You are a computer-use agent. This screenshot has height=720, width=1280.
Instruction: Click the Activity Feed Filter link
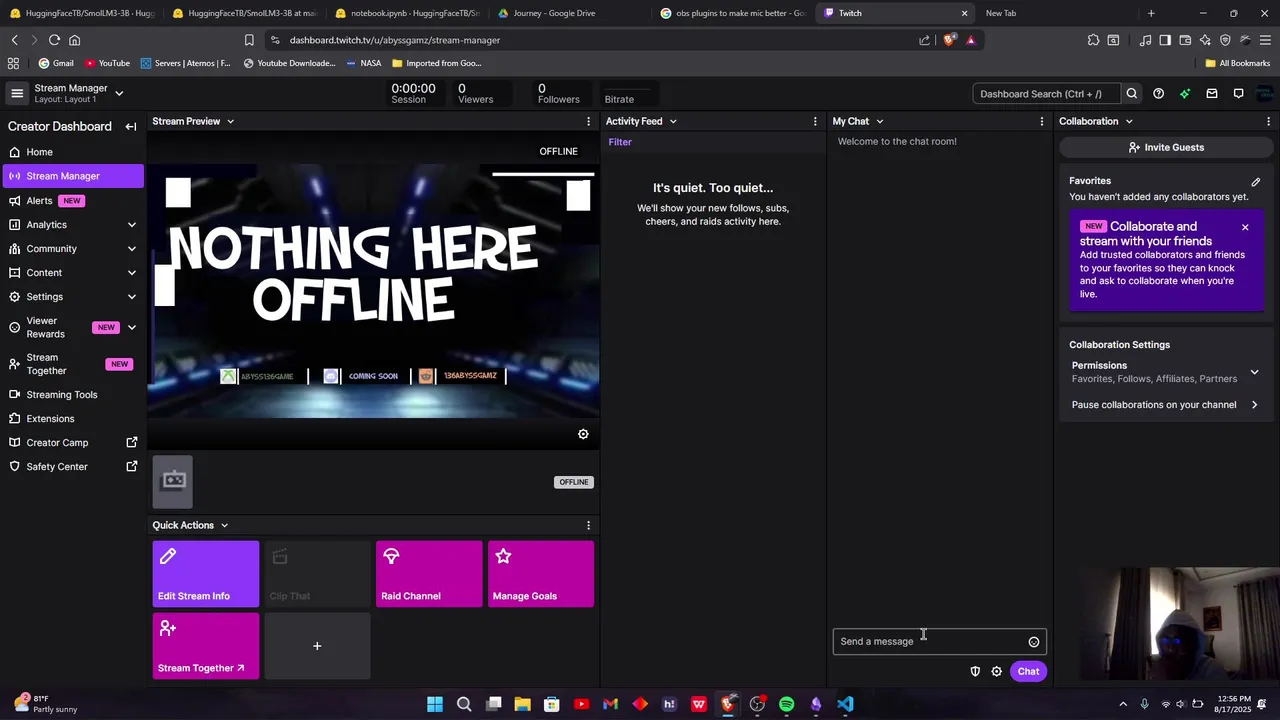point(620,142)
